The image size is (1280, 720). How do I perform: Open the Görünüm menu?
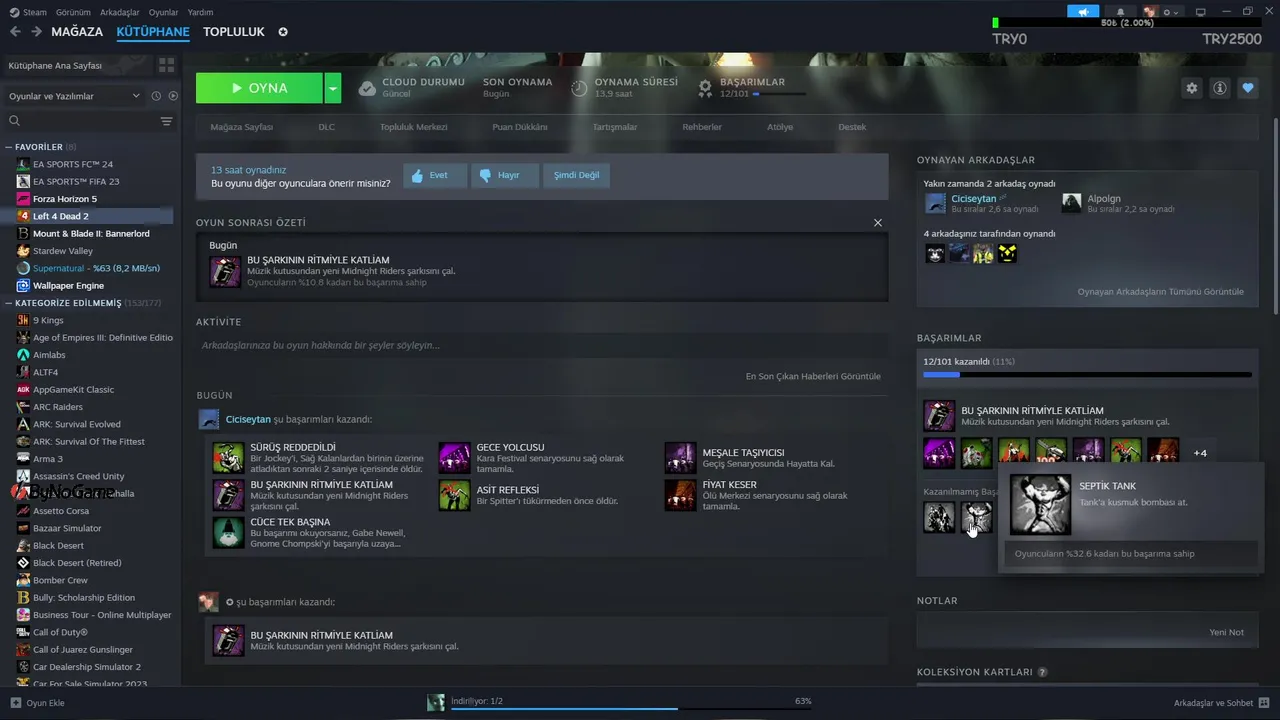(x=73, y=12)
